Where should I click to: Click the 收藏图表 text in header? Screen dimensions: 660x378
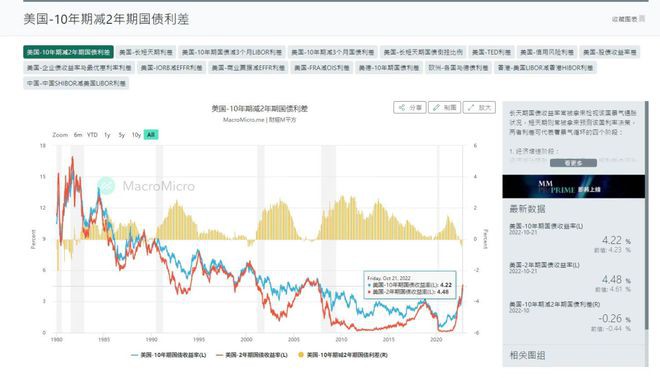click(625, 19)
